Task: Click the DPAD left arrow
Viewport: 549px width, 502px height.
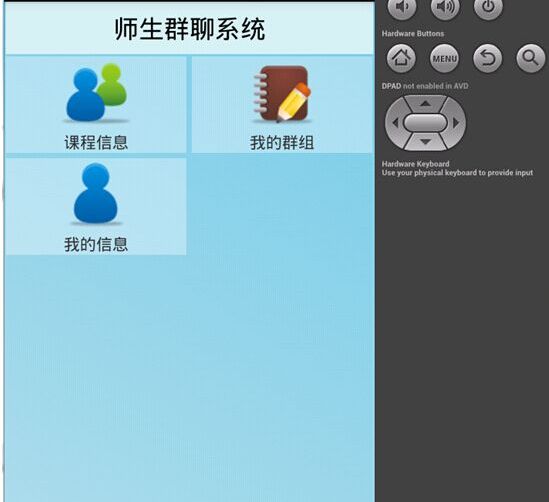Action: tap(395, 123)
